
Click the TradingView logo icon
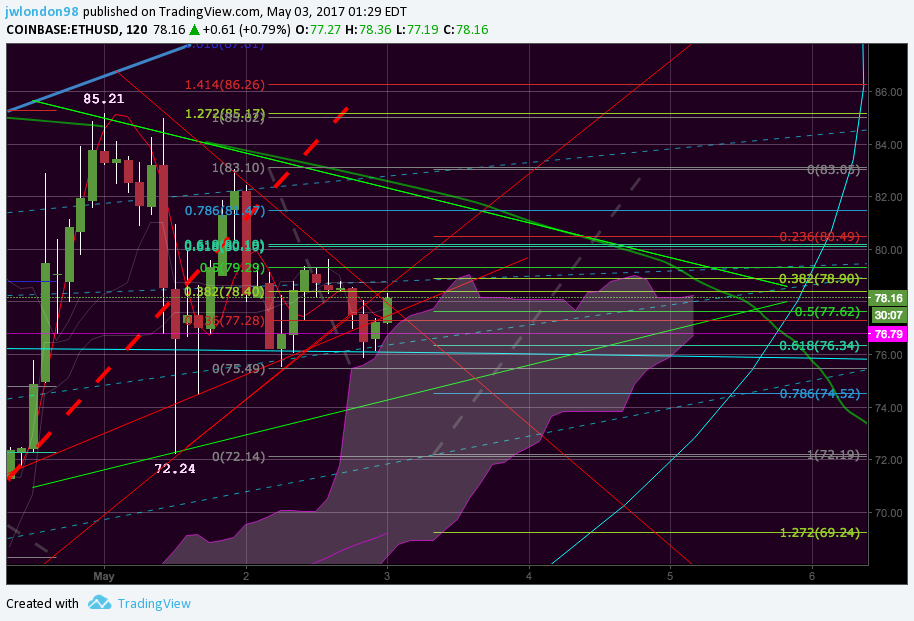coord(100,602)
